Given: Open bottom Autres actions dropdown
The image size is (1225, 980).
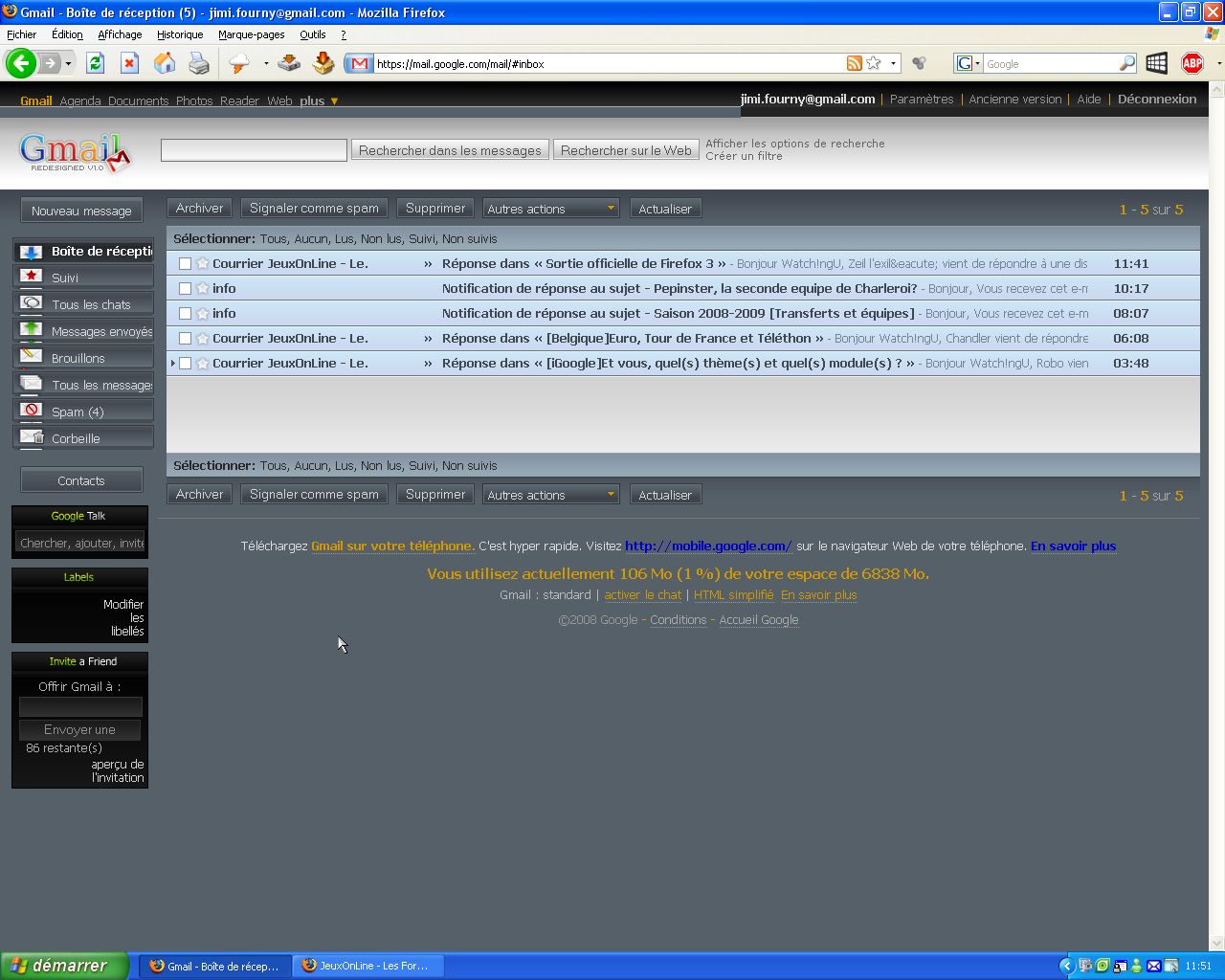Looking at the screenshot, I should point(550,495).
